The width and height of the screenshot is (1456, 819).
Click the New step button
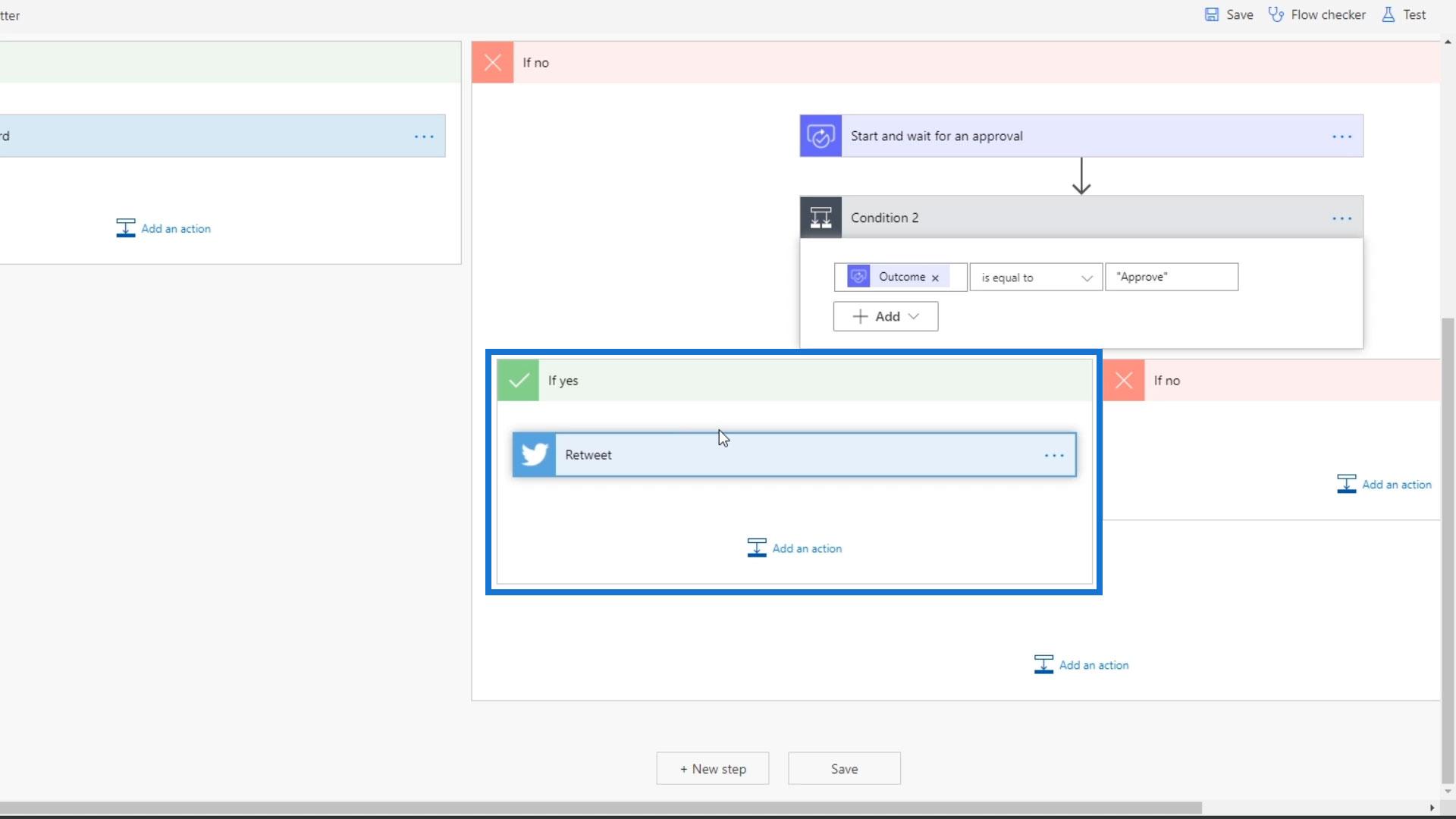coord(713,769)
